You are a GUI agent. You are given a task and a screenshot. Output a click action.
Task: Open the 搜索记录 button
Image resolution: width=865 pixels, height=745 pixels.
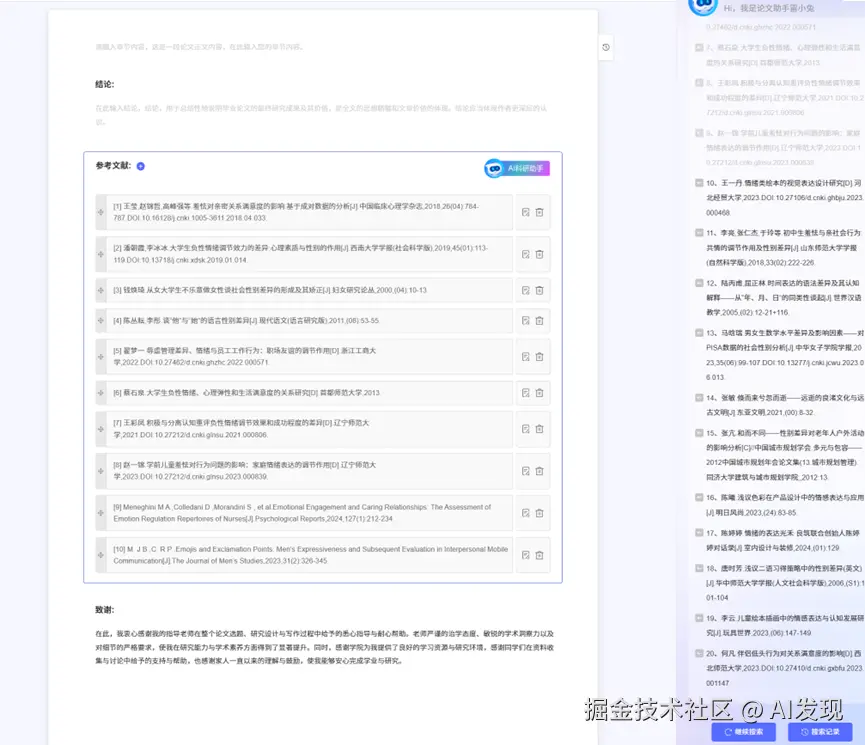tap(820, 732)
